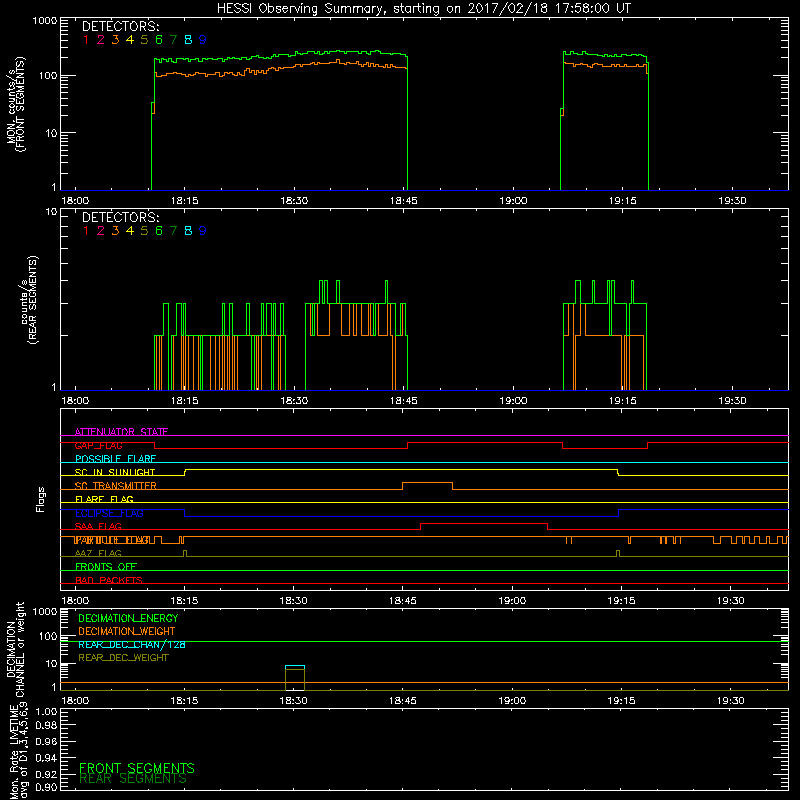The width and height of the screenshot is (800, 800).
Task: Click the DECIMATION_ENERGY legend entry
Action: 128,618
